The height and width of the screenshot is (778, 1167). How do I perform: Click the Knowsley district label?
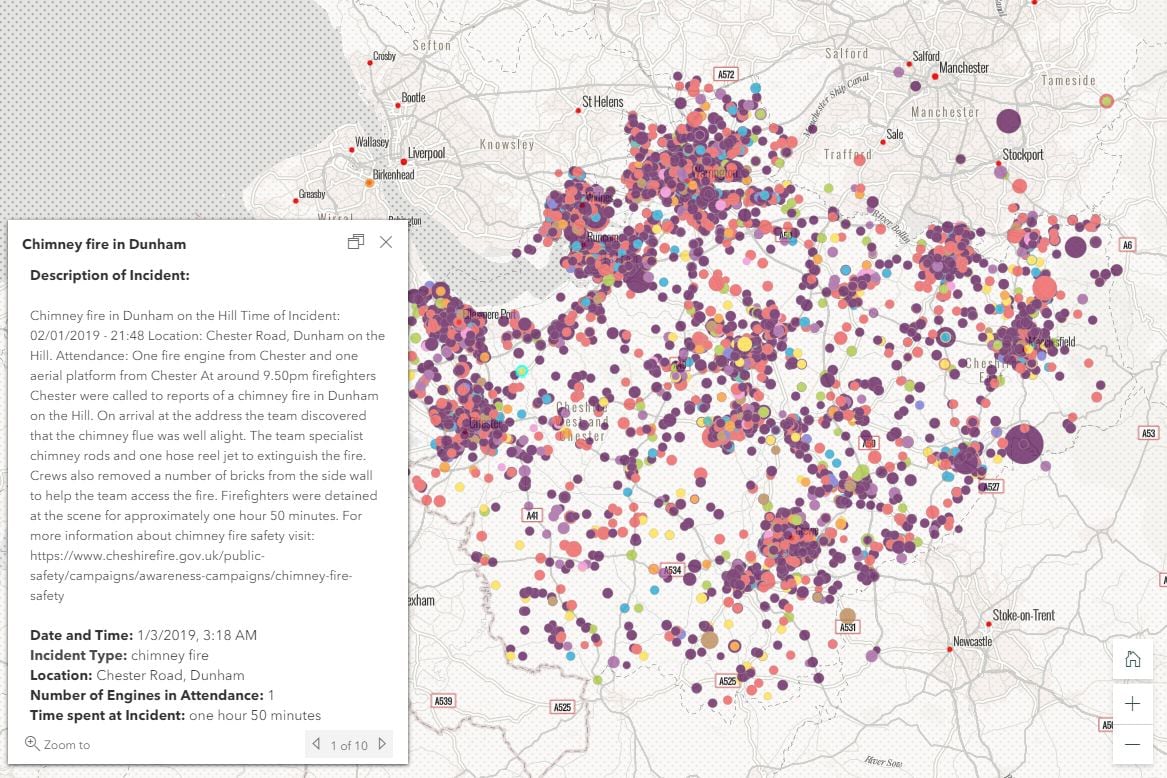[507, 144]
